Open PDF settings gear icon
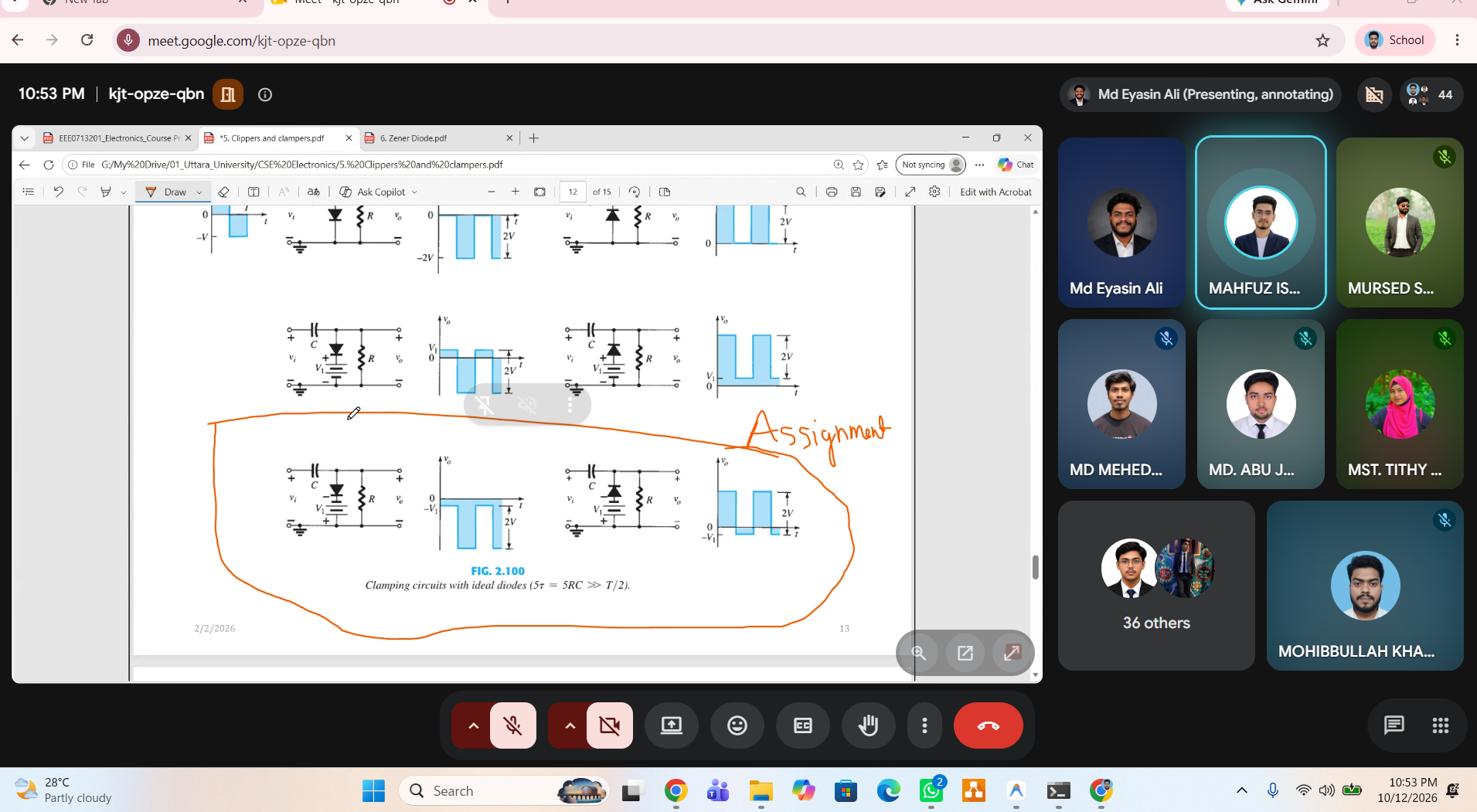The height and width of the screenshot is (812, 1477). tap(934, 192)
